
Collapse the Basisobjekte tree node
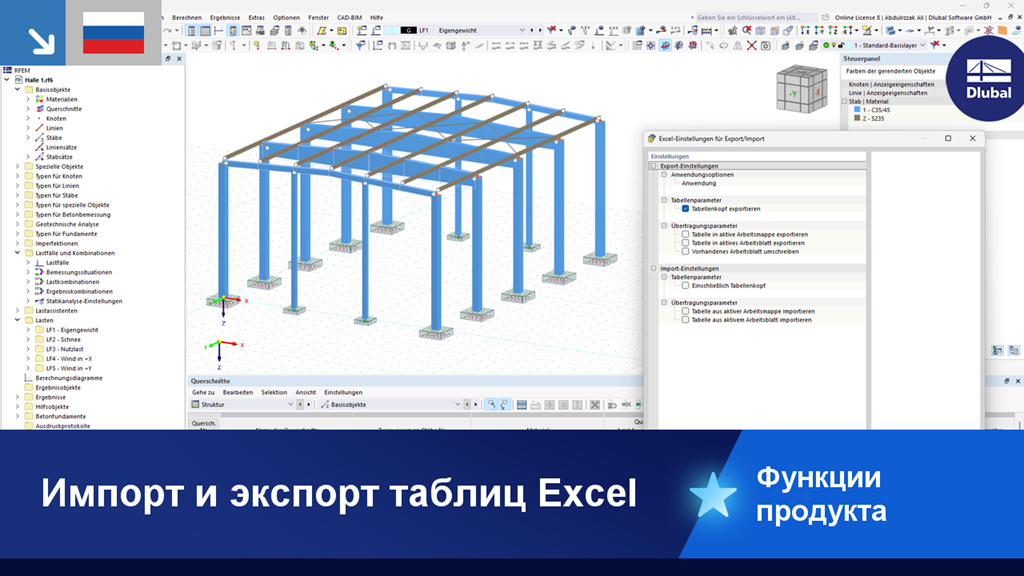point(18,89)
